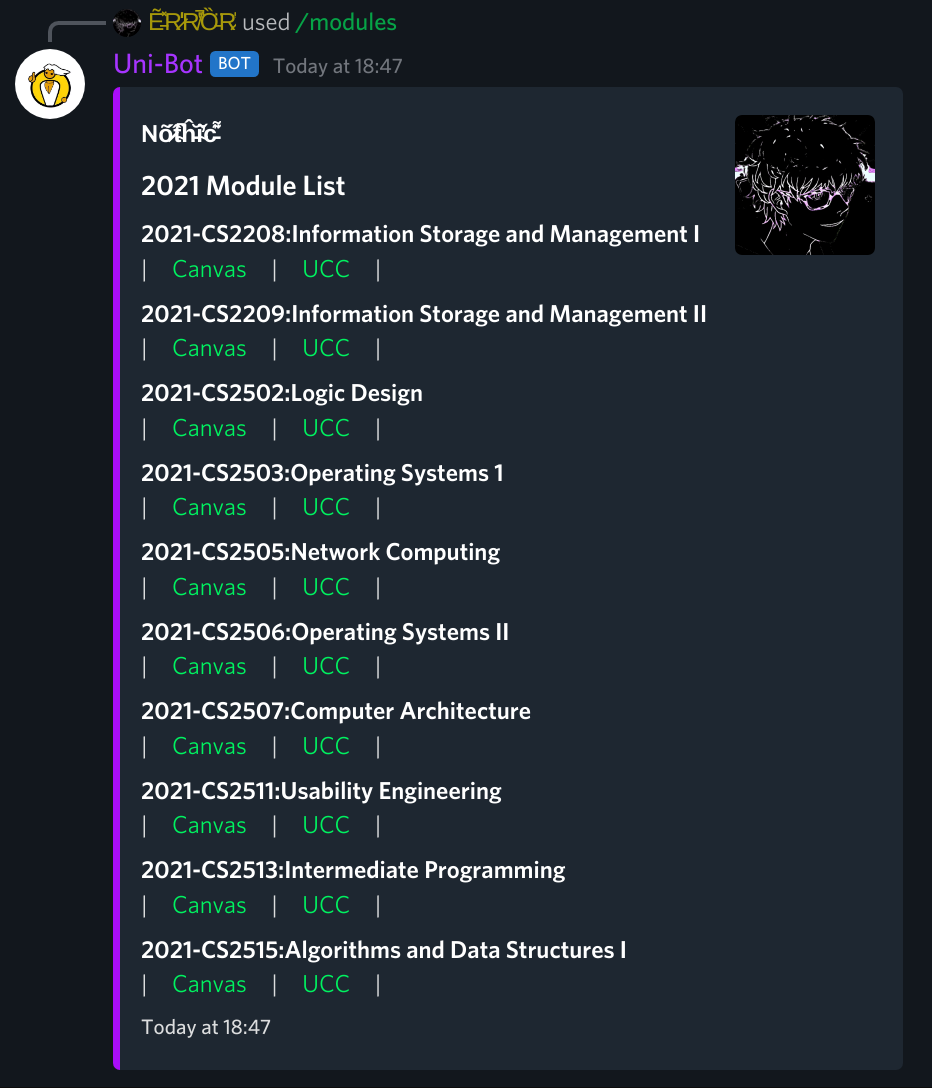Open Canvas link for CS2208
This screenshot has width=932, height=1088.
coord(209,269)
